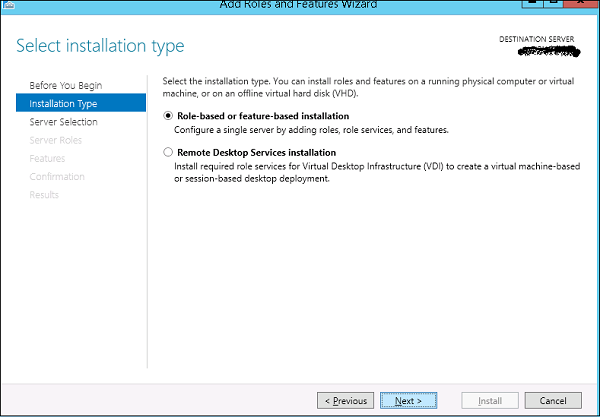This screenshot has height=417, width=600.
Task: Click the VDI description text under Remote Desktop Services
Action: click(377, 172)
